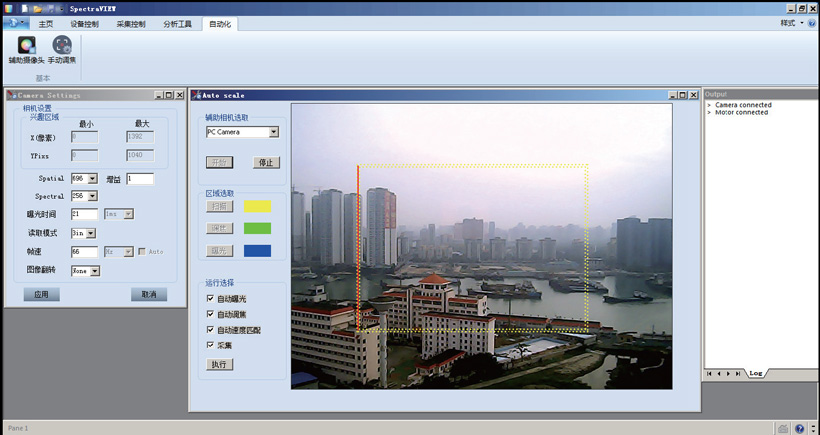Toggle the 自动速度匹配 checkbox
The height and width of the screenshot is (435, 820).
click(210, 329)
